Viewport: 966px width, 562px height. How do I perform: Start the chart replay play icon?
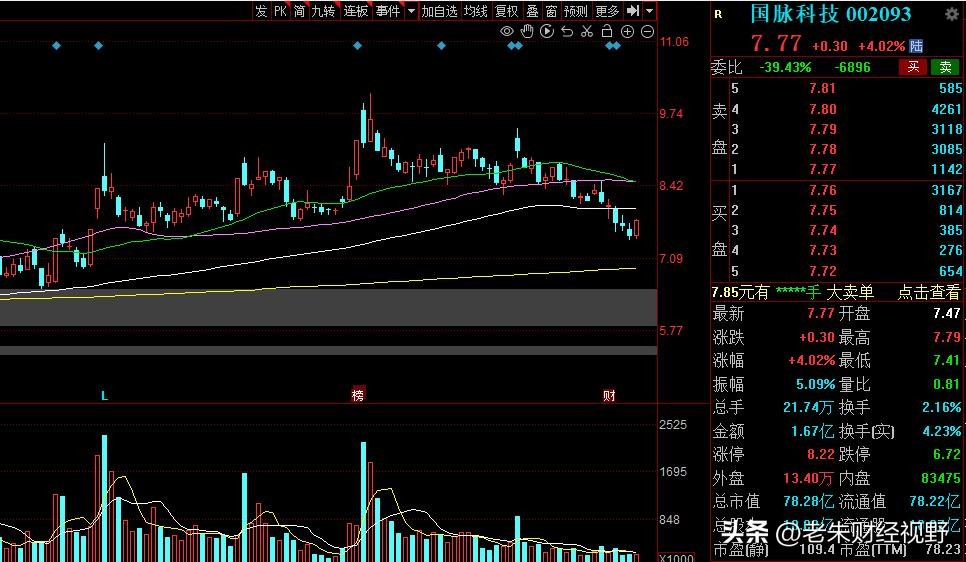[x=546, y=31]
